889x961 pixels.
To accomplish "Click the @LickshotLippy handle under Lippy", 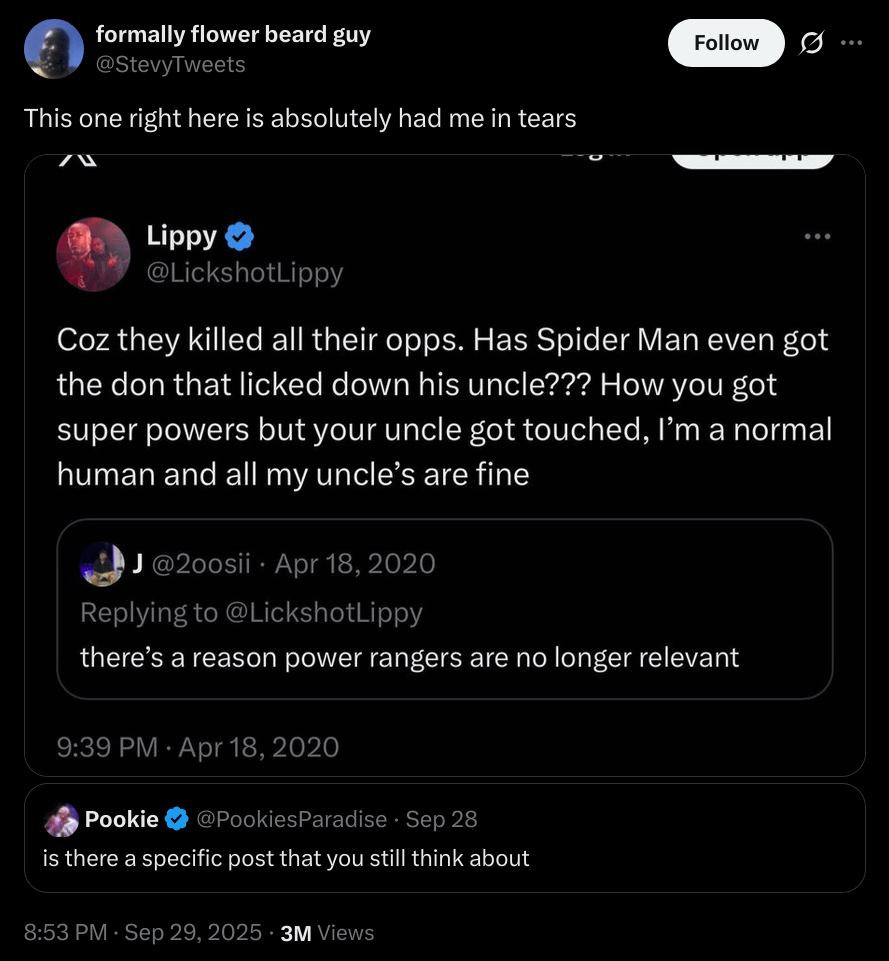I will (x=245, y=272).
